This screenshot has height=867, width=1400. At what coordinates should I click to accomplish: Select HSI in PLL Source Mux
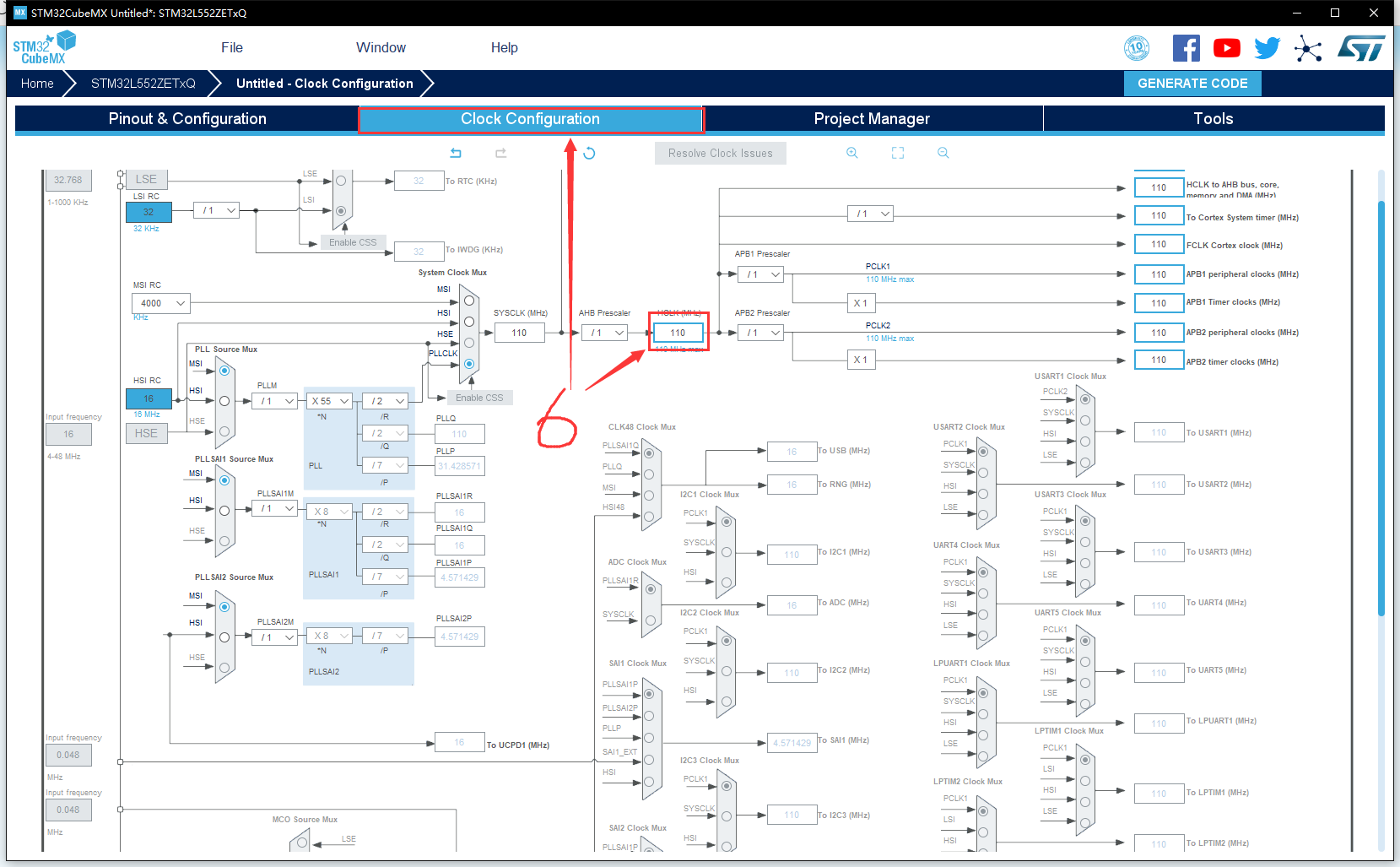click(224, 401)
